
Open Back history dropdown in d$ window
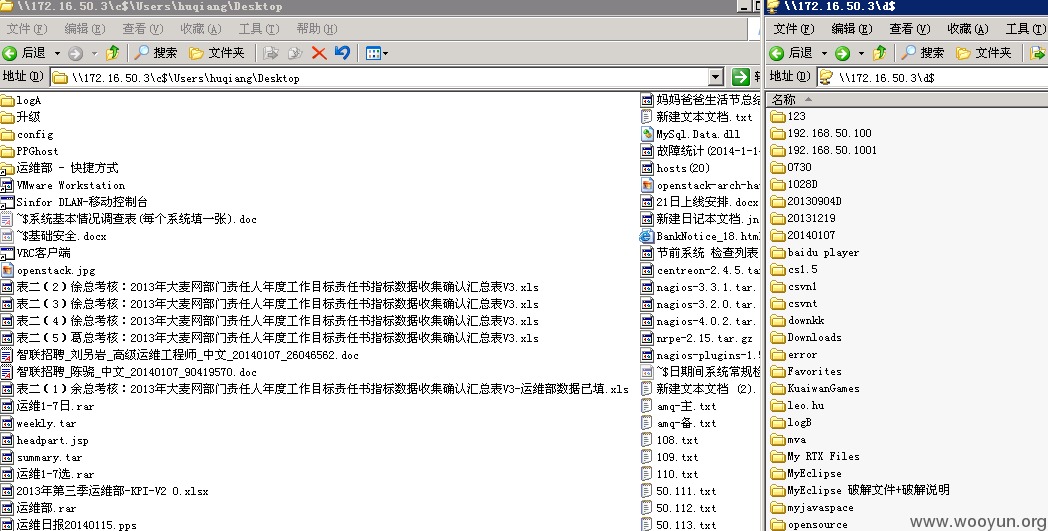(x=823, y=53)
